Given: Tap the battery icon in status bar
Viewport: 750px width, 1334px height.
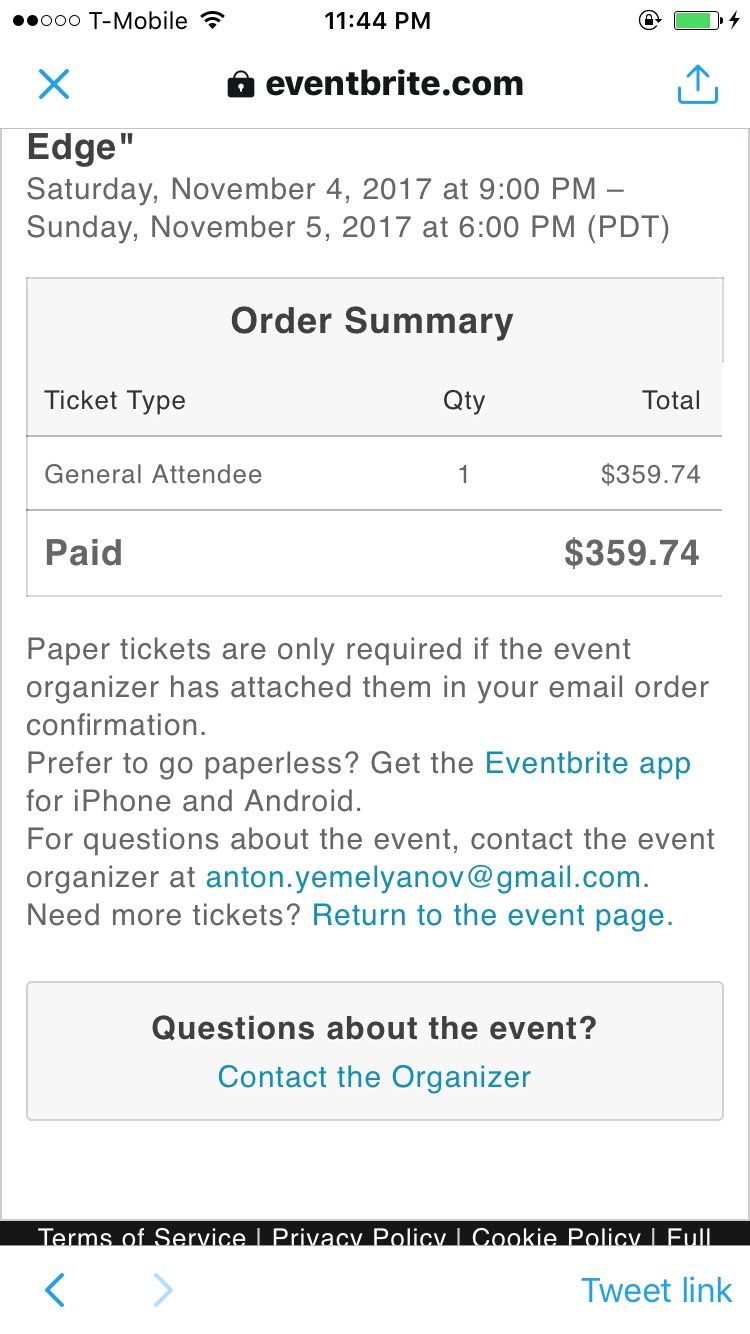Looking at the screenshot, I should [697, 21].
